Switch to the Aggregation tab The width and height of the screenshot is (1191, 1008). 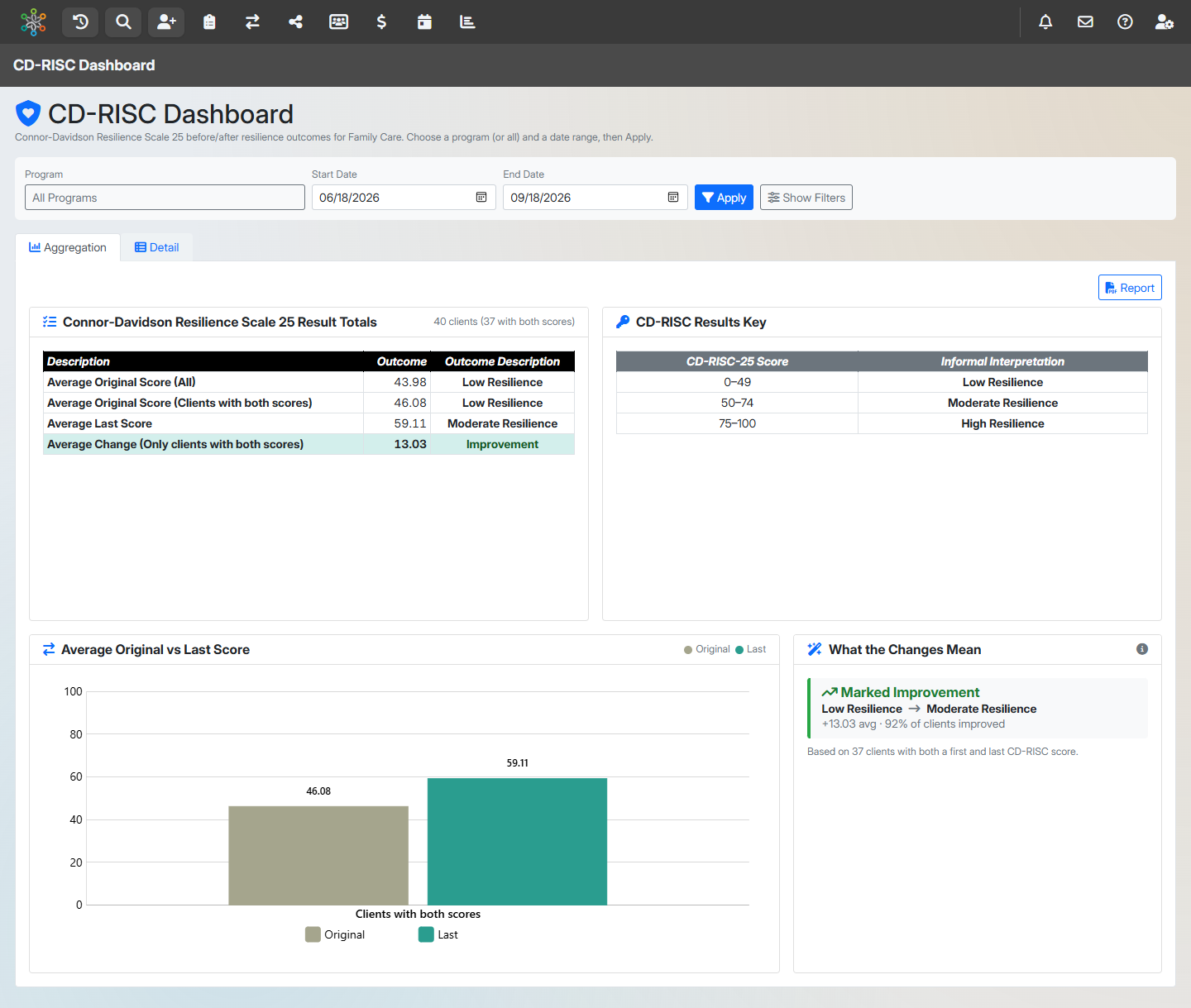[x=68, y=247]
